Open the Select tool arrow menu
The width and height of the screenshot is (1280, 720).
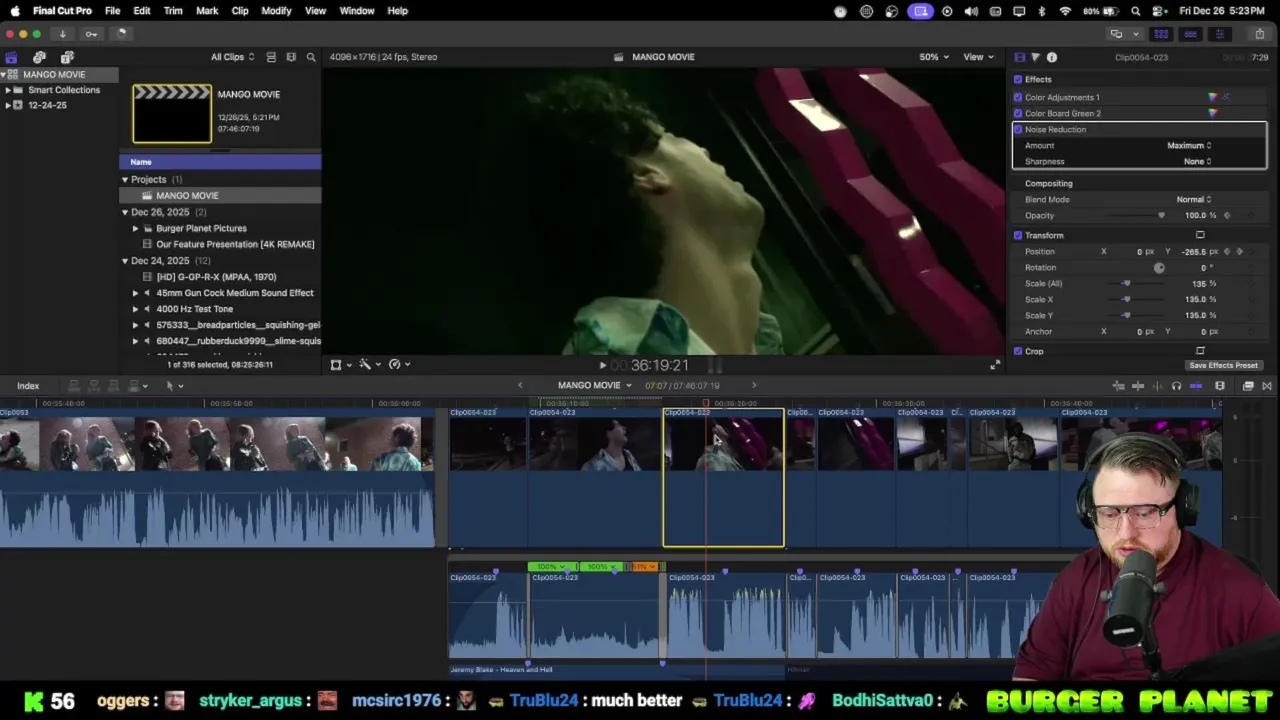(x=174, y=386)
